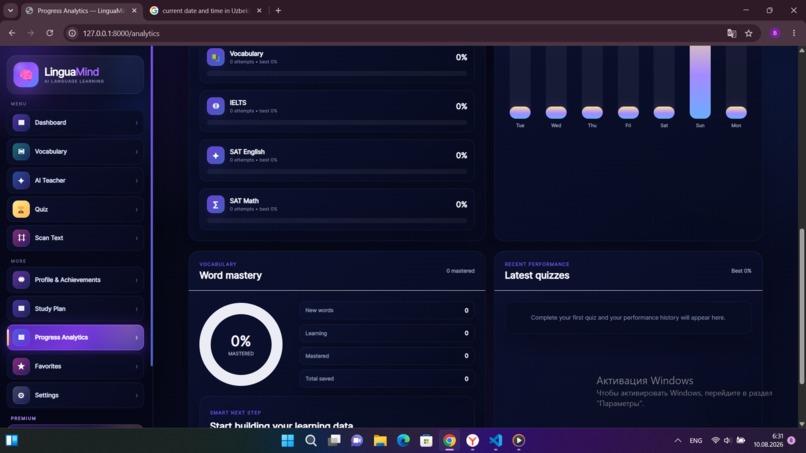View site information icon
This screenshot has height=453, width=806.
click(72, 33)
